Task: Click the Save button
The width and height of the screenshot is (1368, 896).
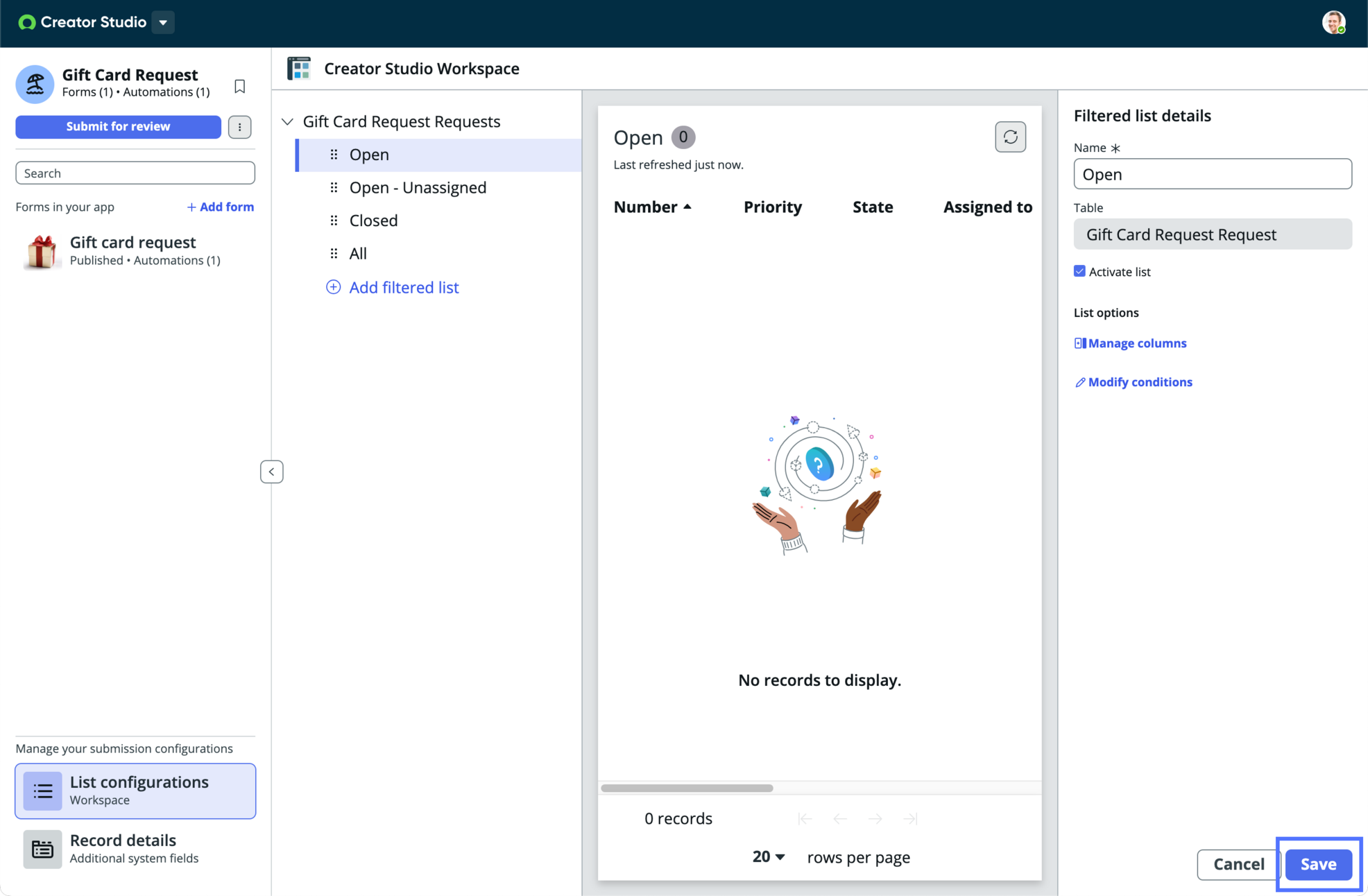Action: tap(1318, 864)
